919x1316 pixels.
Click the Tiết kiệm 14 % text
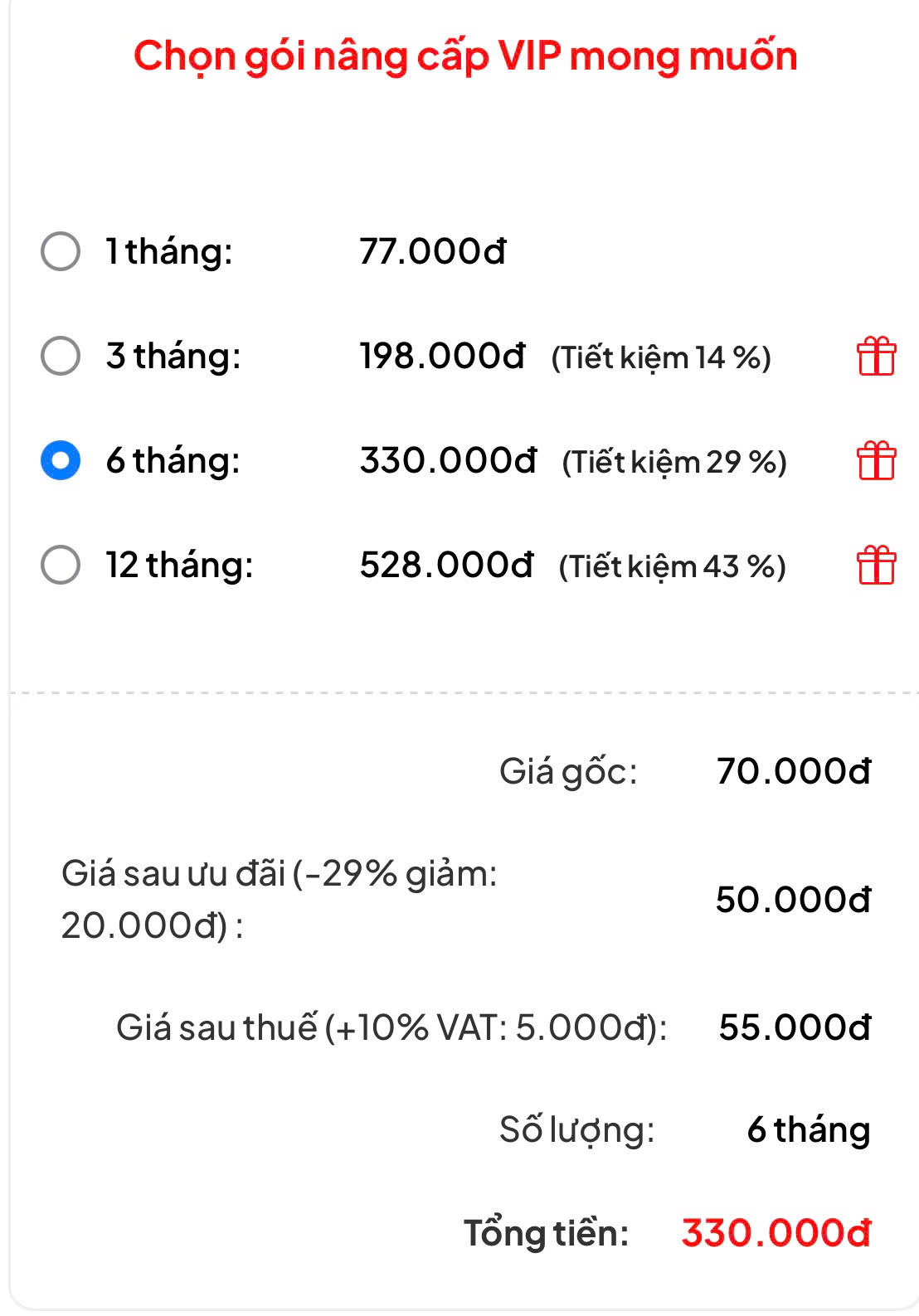click(661, 357)
